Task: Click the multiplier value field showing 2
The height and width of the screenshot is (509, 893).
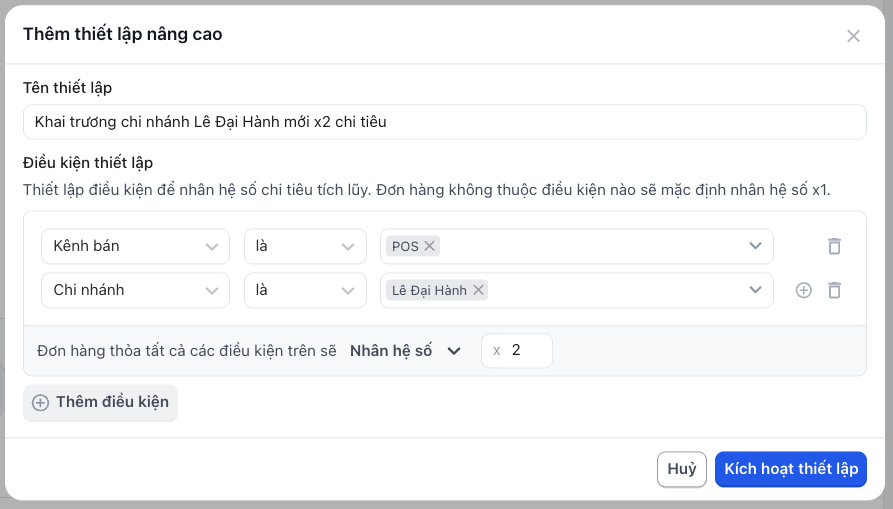Action: 517,351
